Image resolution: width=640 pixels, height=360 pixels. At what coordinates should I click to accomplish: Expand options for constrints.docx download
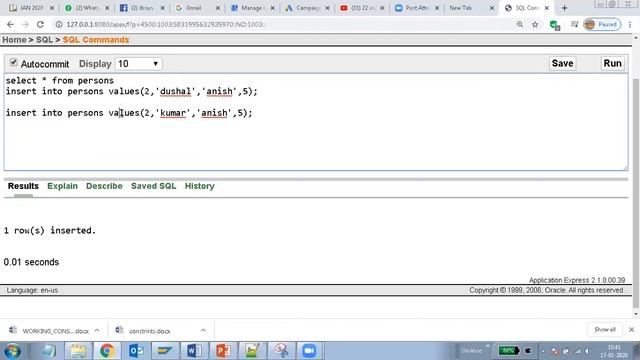tap(203, 330)
